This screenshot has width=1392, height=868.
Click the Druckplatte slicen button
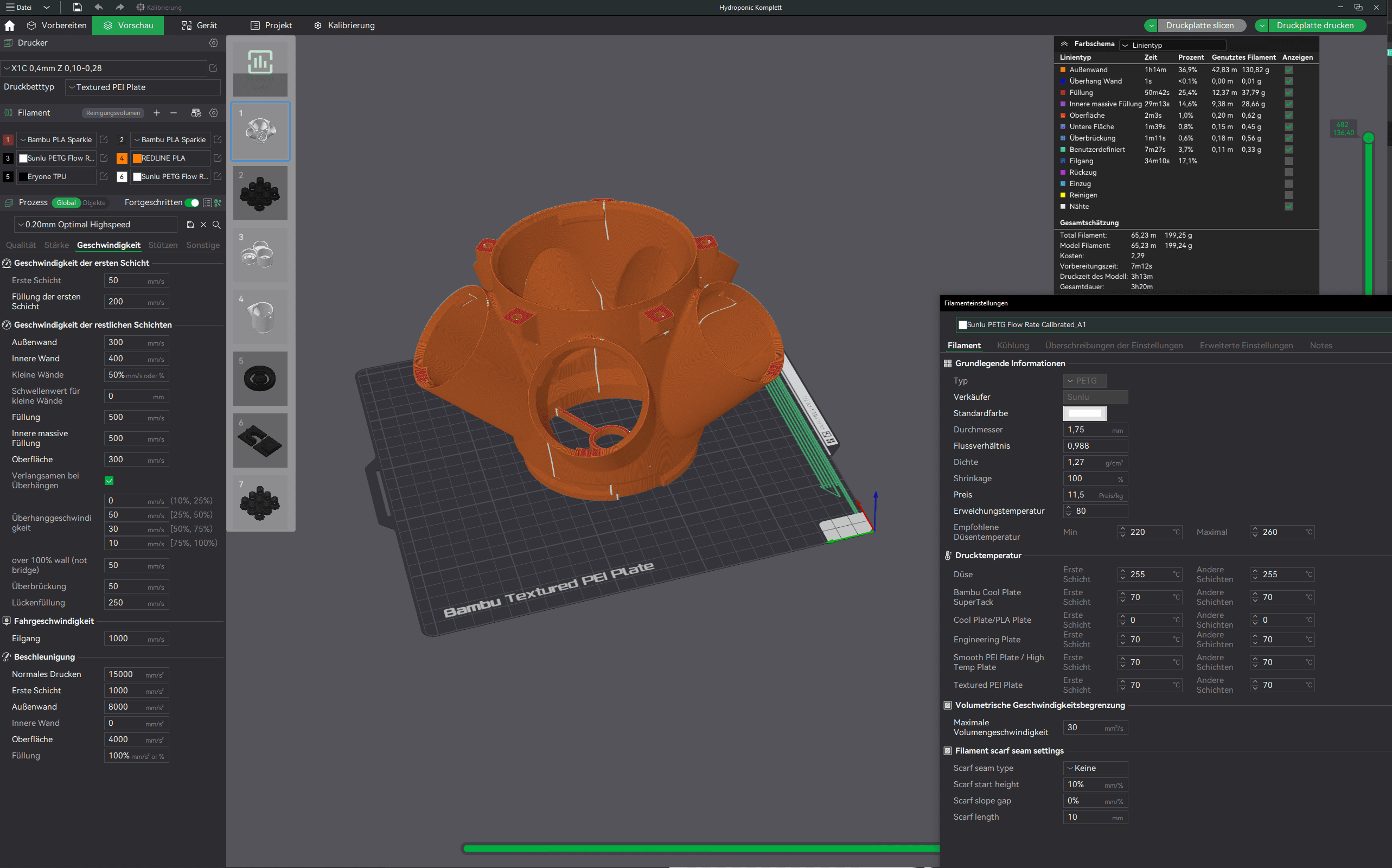pyautogui.click(x=1200, y=25)
